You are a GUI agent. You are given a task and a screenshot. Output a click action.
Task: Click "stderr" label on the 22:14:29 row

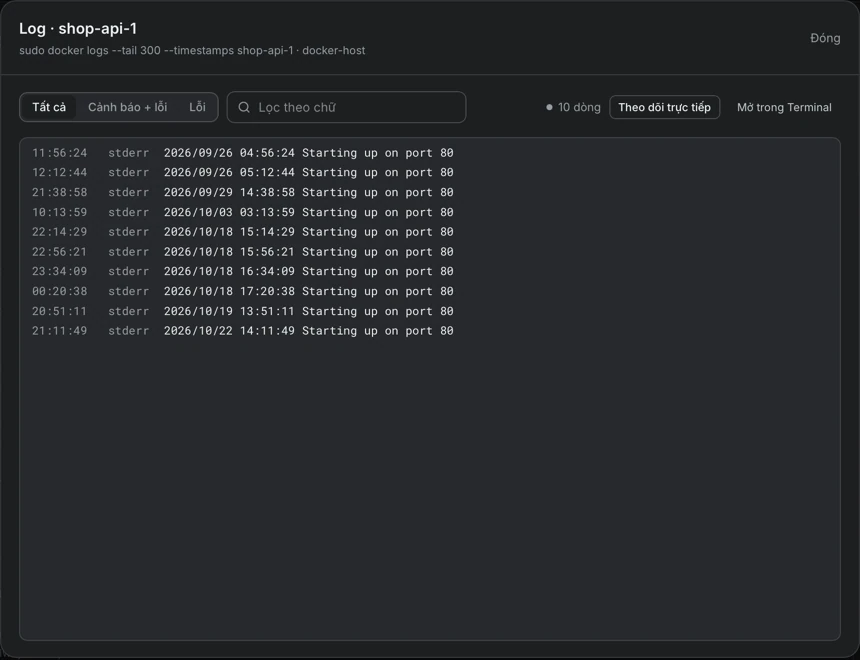pyautogui.click(x=128, y=232)
